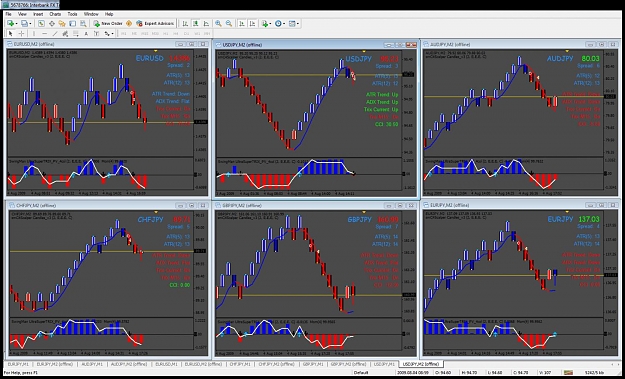
Task: Select the Fibonacci retracement tool
Action: pos(75,34)
